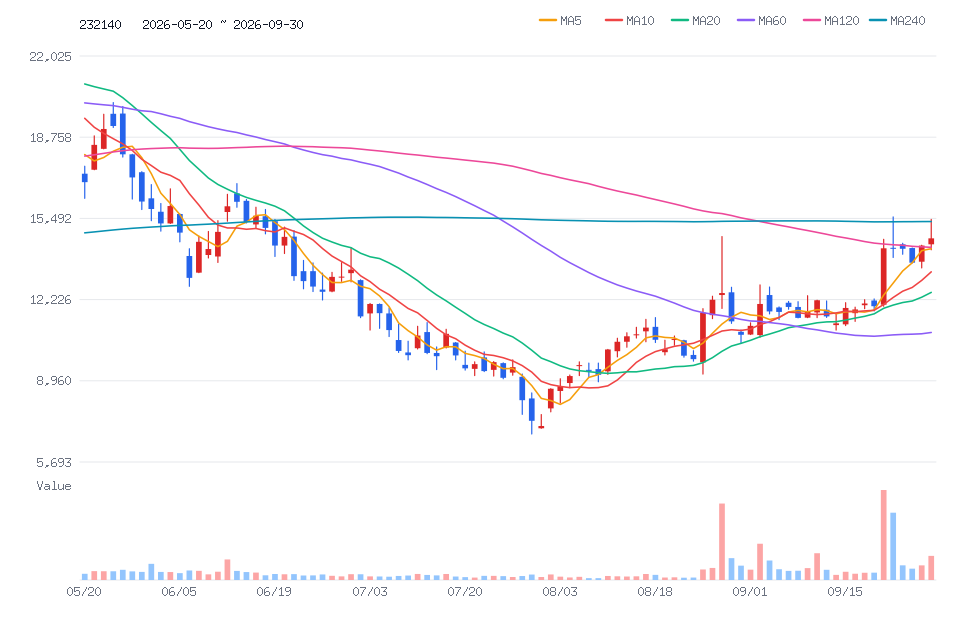Click the 06/19 date axis label
The height and width of the screenshot is (620, 960).
[x=274, y=592]
